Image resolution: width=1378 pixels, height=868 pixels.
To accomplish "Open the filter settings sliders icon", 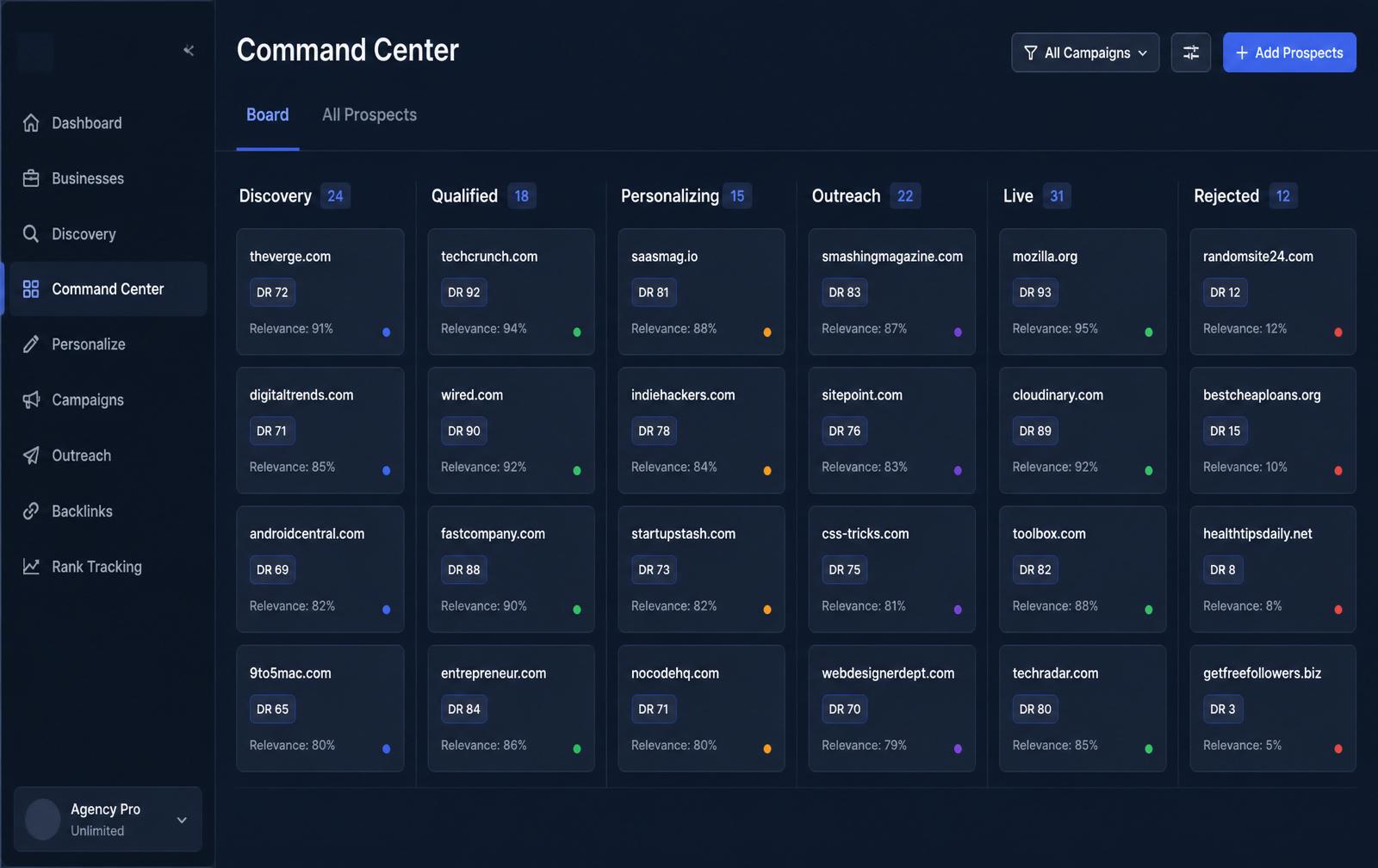I will click(1191, 53).
